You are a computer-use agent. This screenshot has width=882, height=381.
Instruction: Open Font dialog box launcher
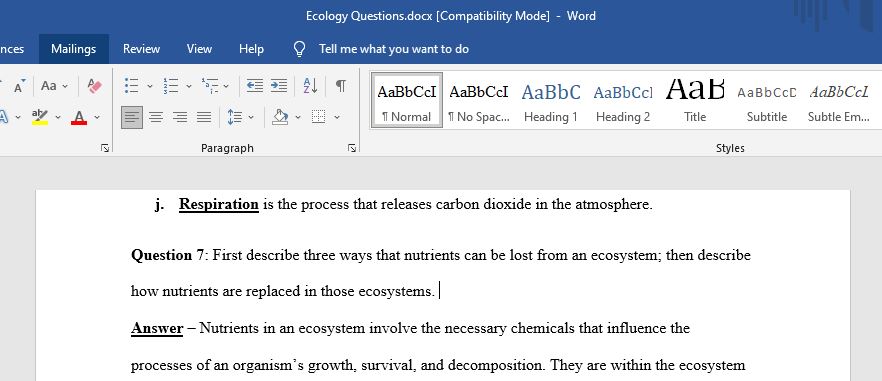click(x=105, y=148)
